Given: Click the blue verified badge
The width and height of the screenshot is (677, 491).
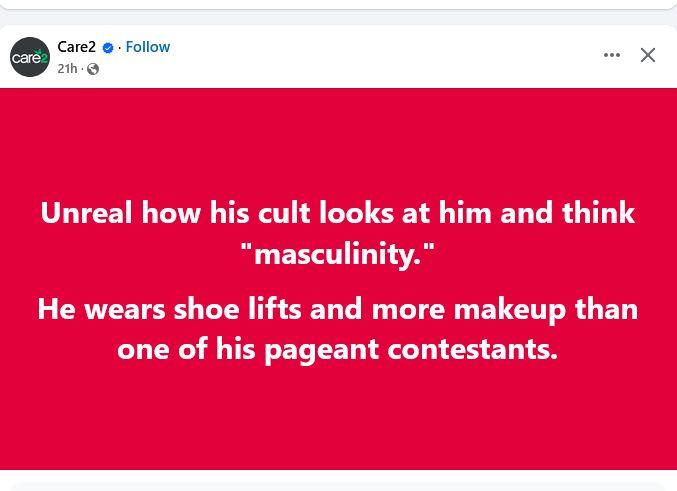Looking at the screenshot, I should [108, 48].
